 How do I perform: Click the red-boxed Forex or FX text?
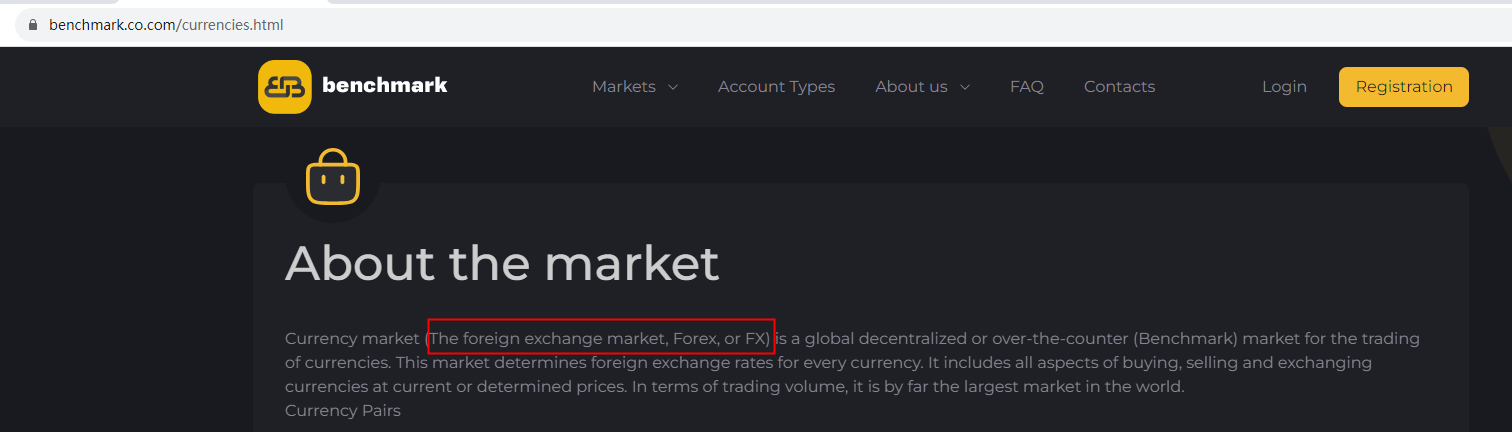pos(600,339)
